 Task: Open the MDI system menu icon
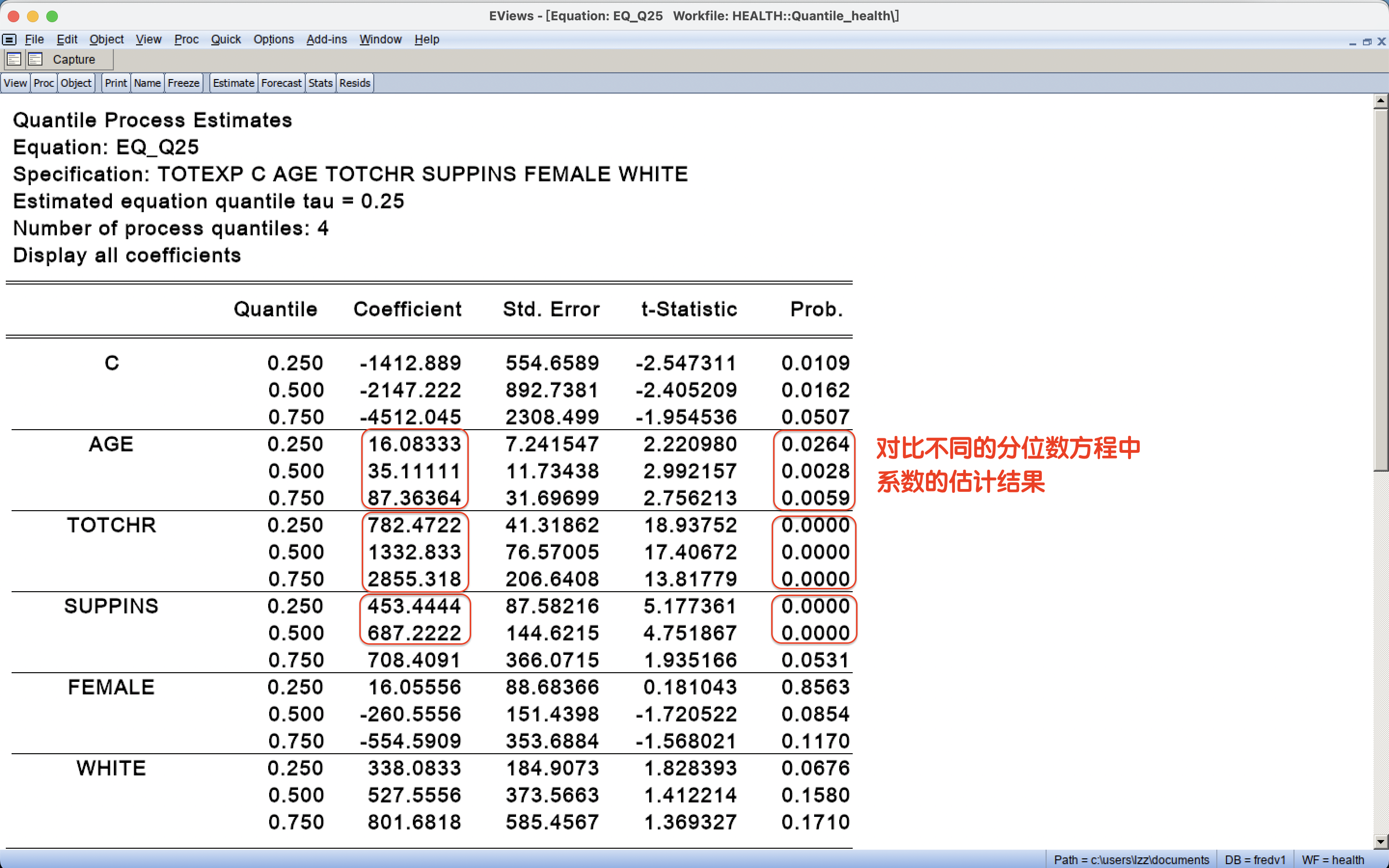(x=9, y=40)
